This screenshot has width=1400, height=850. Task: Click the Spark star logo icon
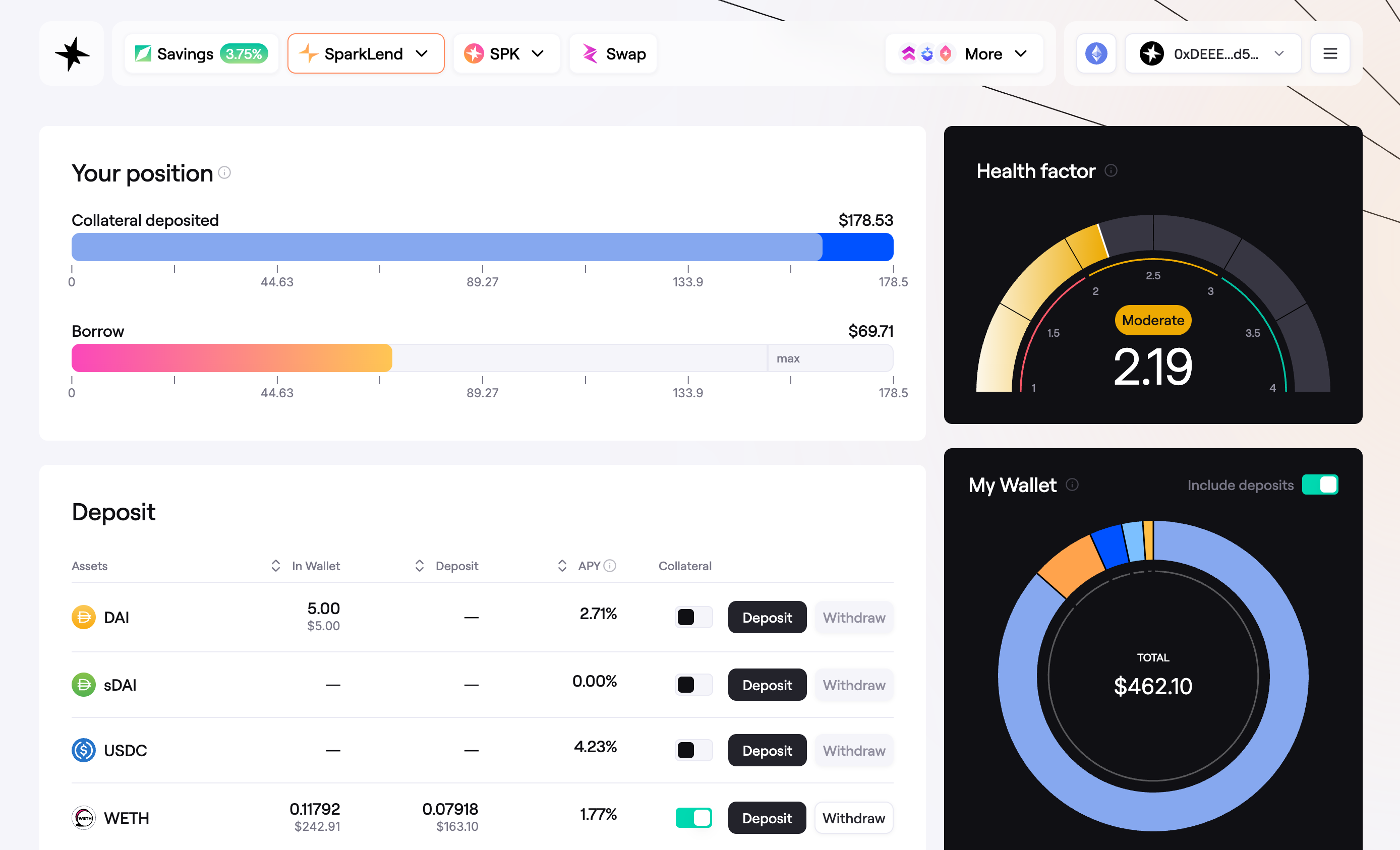pyautogui.click(x=72, y=54)
